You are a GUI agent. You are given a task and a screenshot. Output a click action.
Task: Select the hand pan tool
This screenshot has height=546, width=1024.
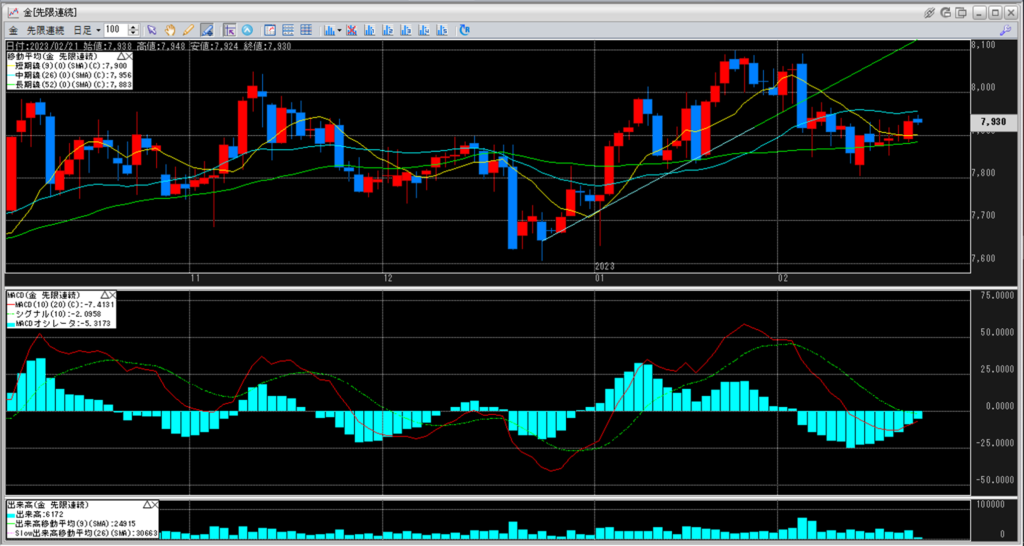170,30
